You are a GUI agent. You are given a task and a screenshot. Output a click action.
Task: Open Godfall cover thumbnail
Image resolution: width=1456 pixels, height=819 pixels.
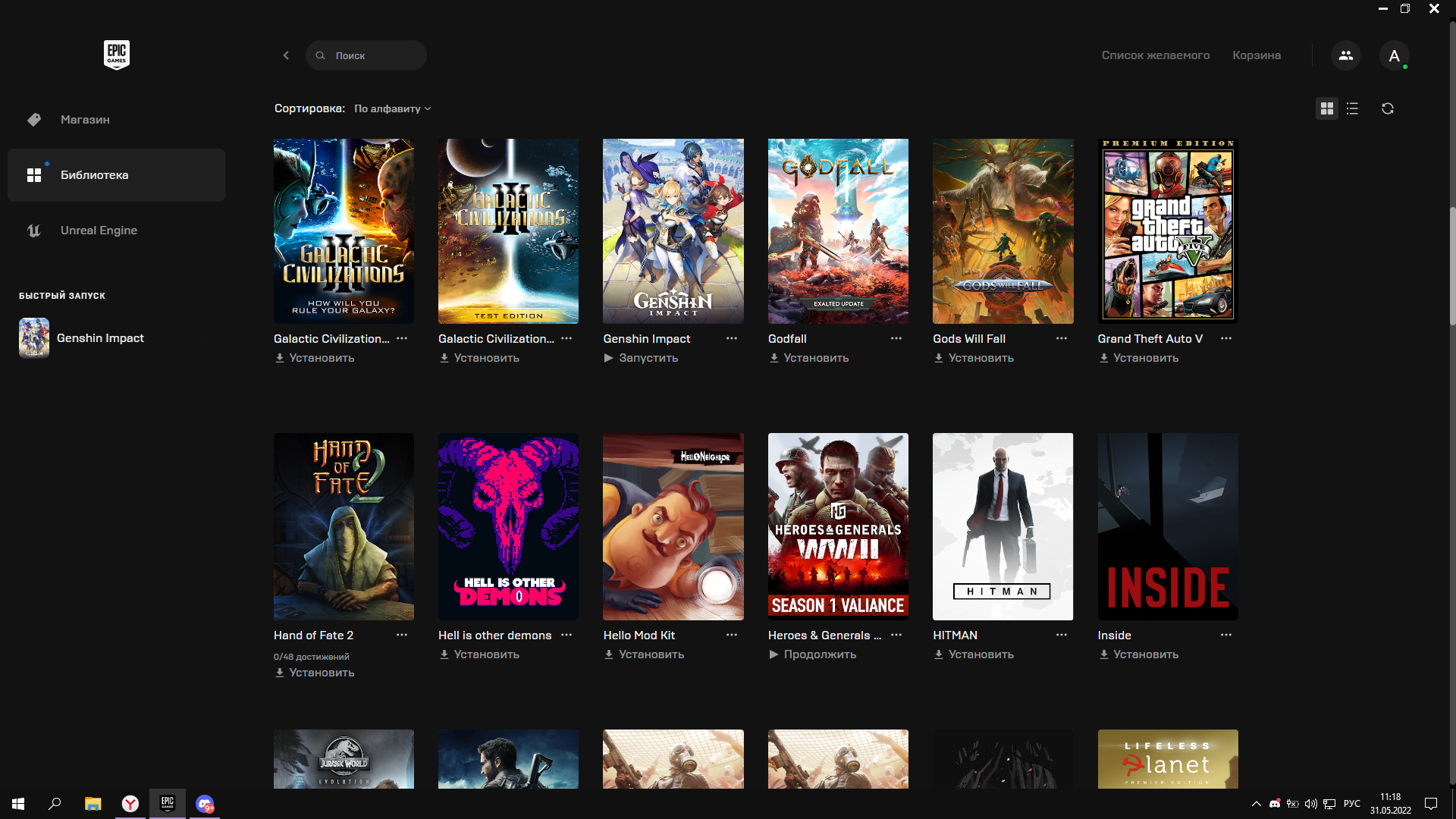pyautogui.click(x=838, y=231)
